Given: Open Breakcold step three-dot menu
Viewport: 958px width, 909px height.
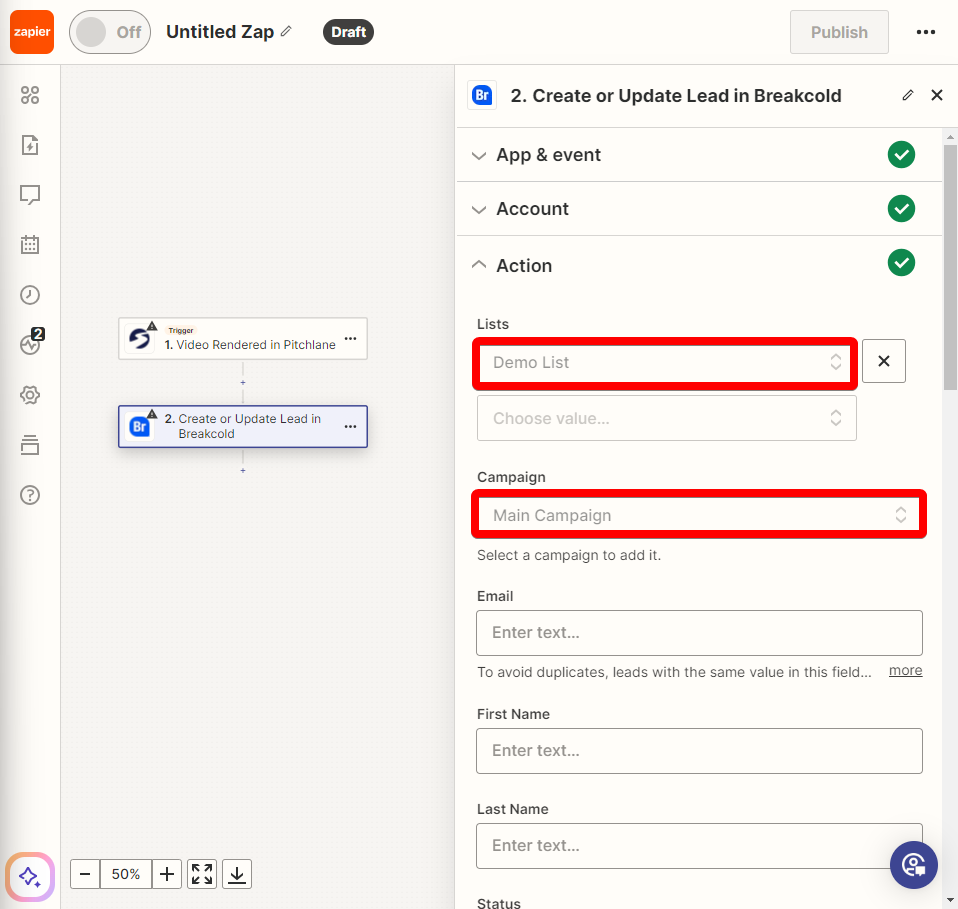Looking at the screenshot, I should click(x=351, y=426).
